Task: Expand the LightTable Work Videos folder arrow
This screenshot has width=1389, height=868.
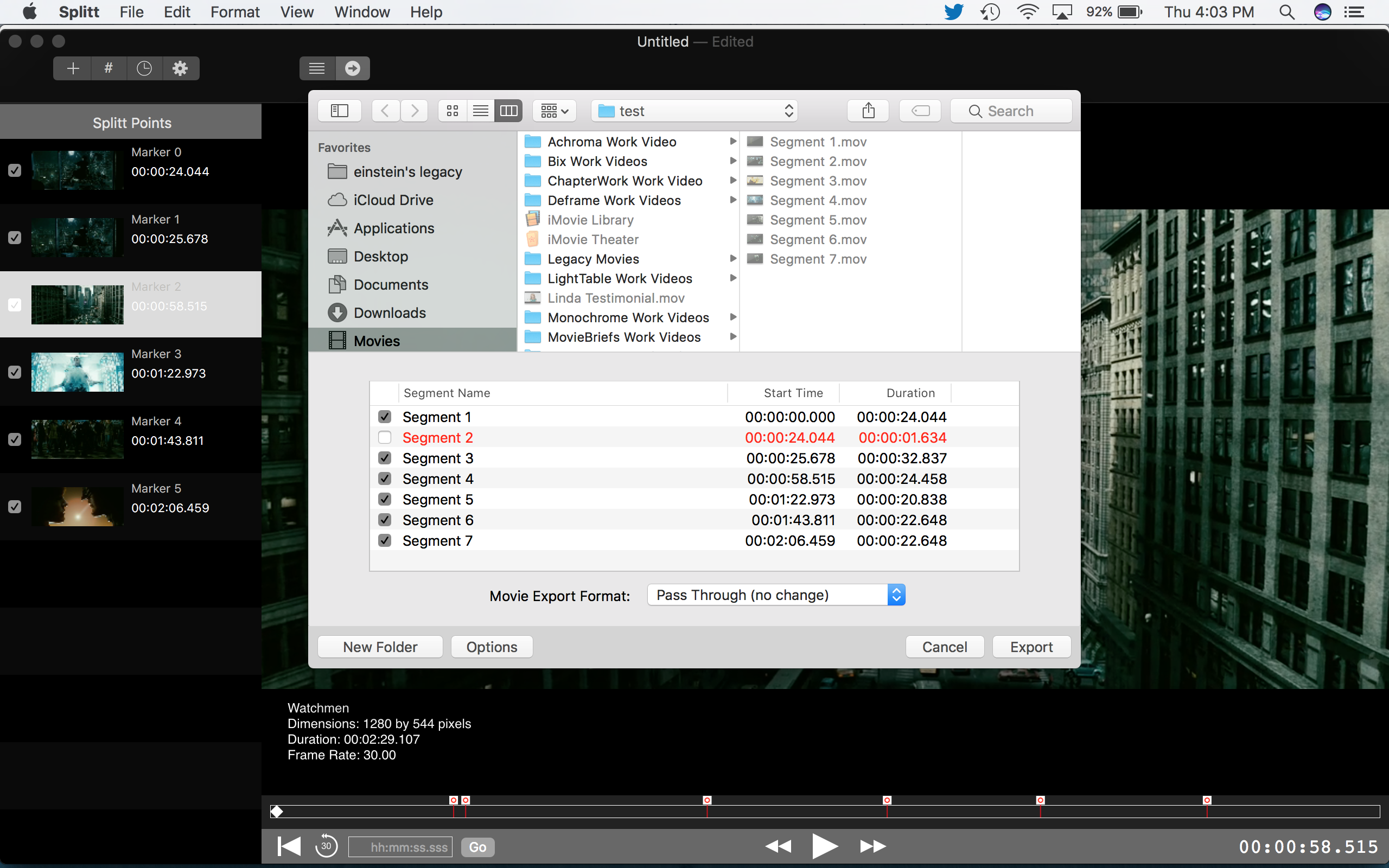Action: pyautogui.click(x=732, y=278)
